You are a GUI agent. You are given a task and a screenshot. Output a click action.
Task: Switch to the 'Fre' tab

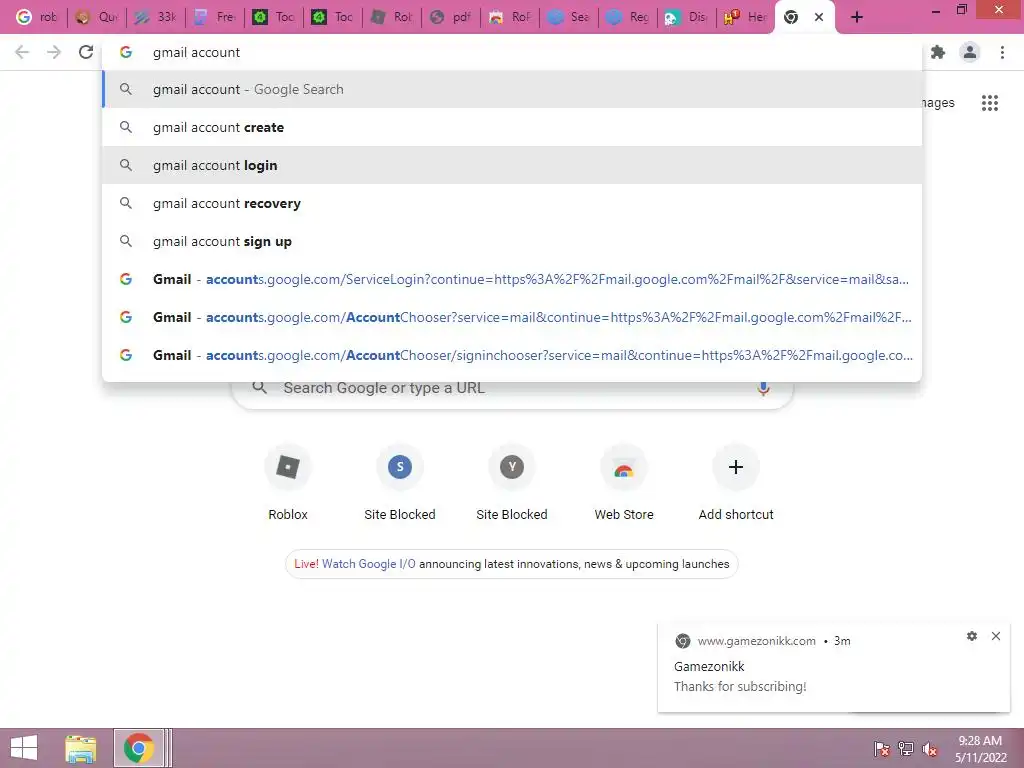(214, 17)
